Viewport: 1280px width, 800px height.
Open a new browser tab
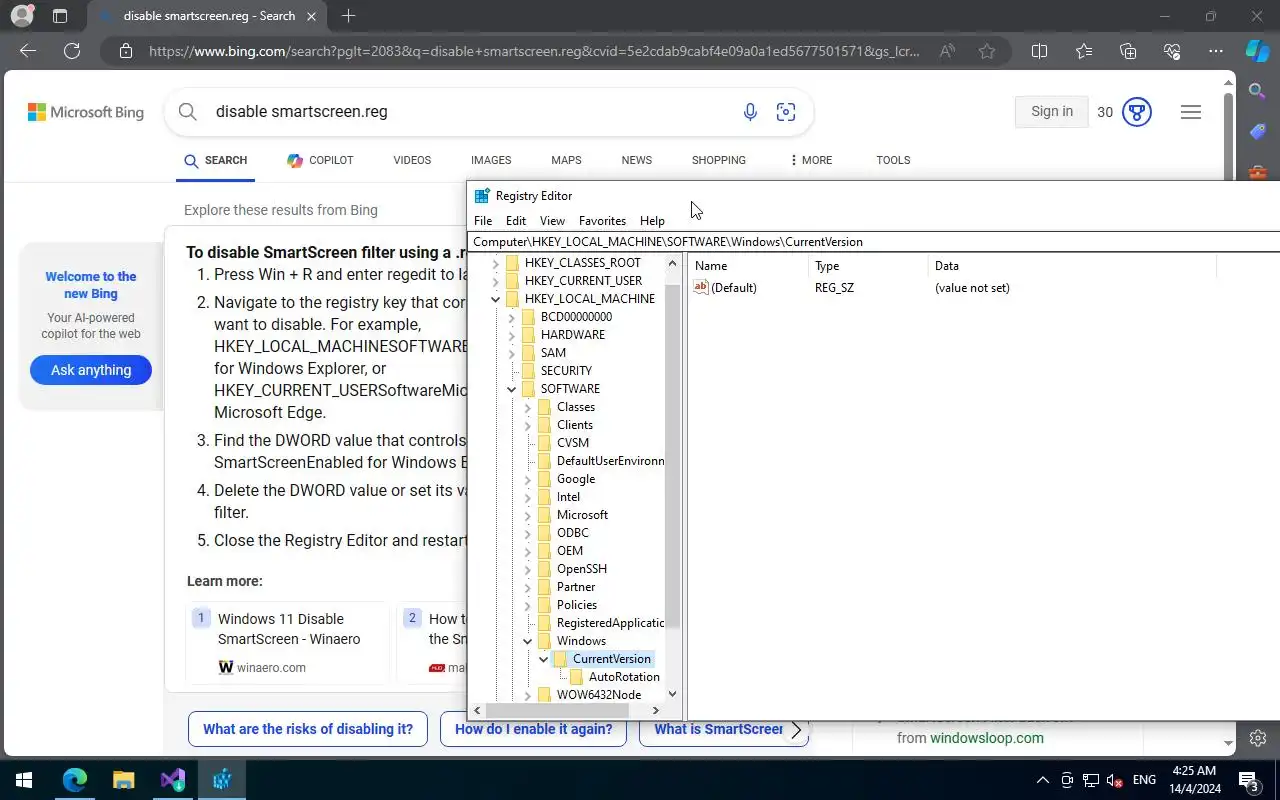tap(348, 16)
